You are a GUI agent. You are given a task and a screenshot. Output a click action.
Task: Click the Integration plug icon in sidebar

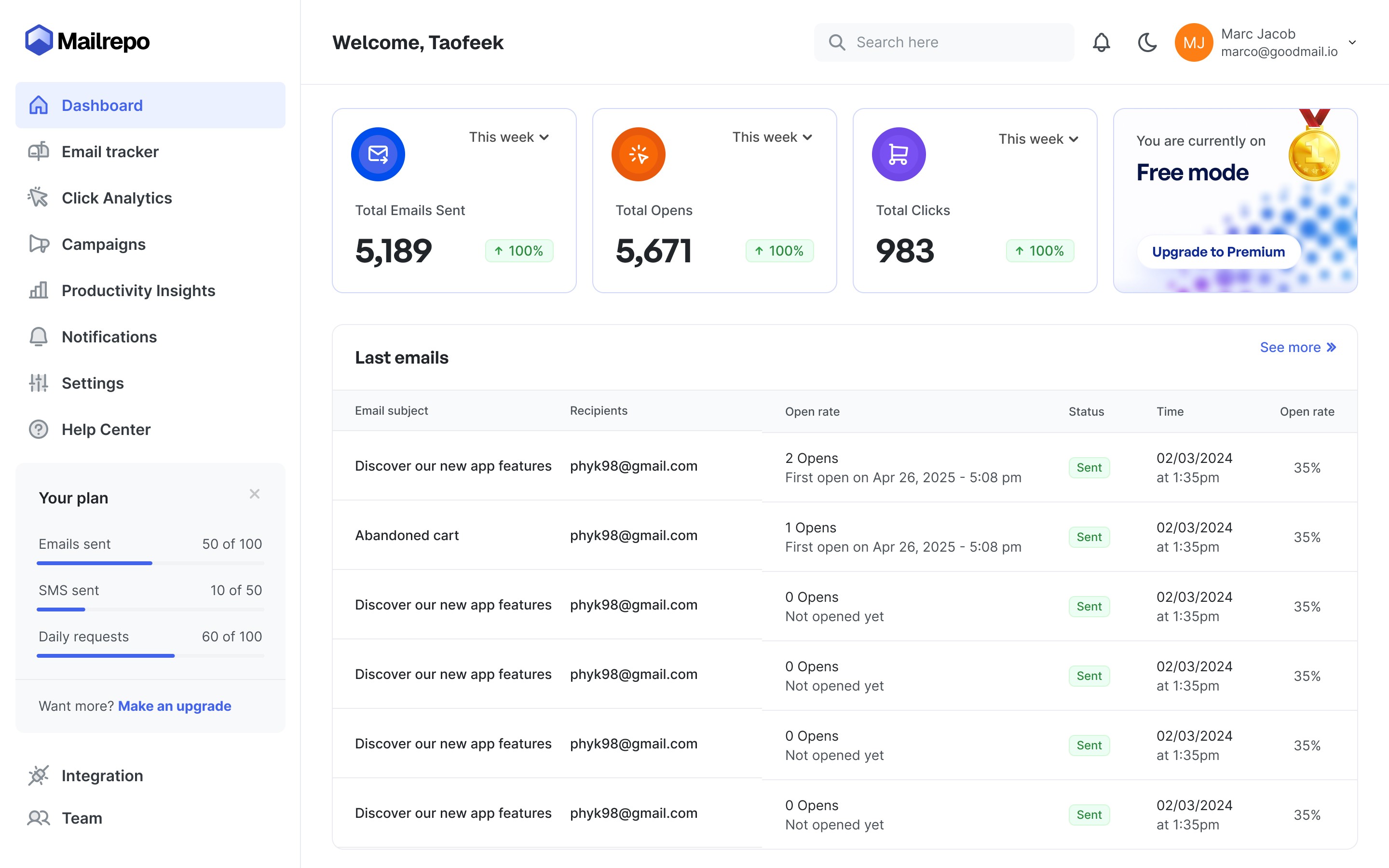39,775
